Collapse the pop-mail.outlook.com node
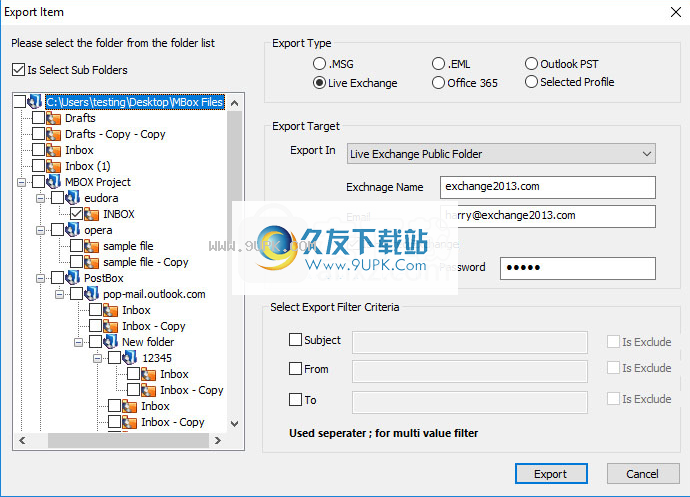690x497 pixels. click(59, 294)
